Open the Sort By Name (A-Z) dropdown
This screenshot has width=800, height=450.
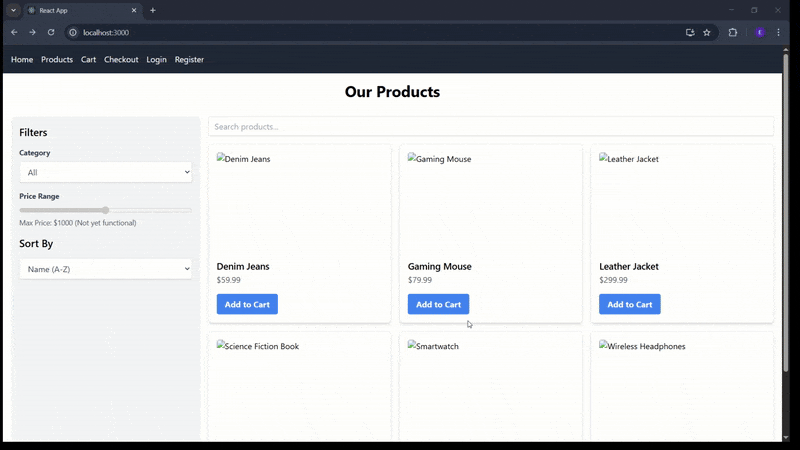click(x=106, y=269)
